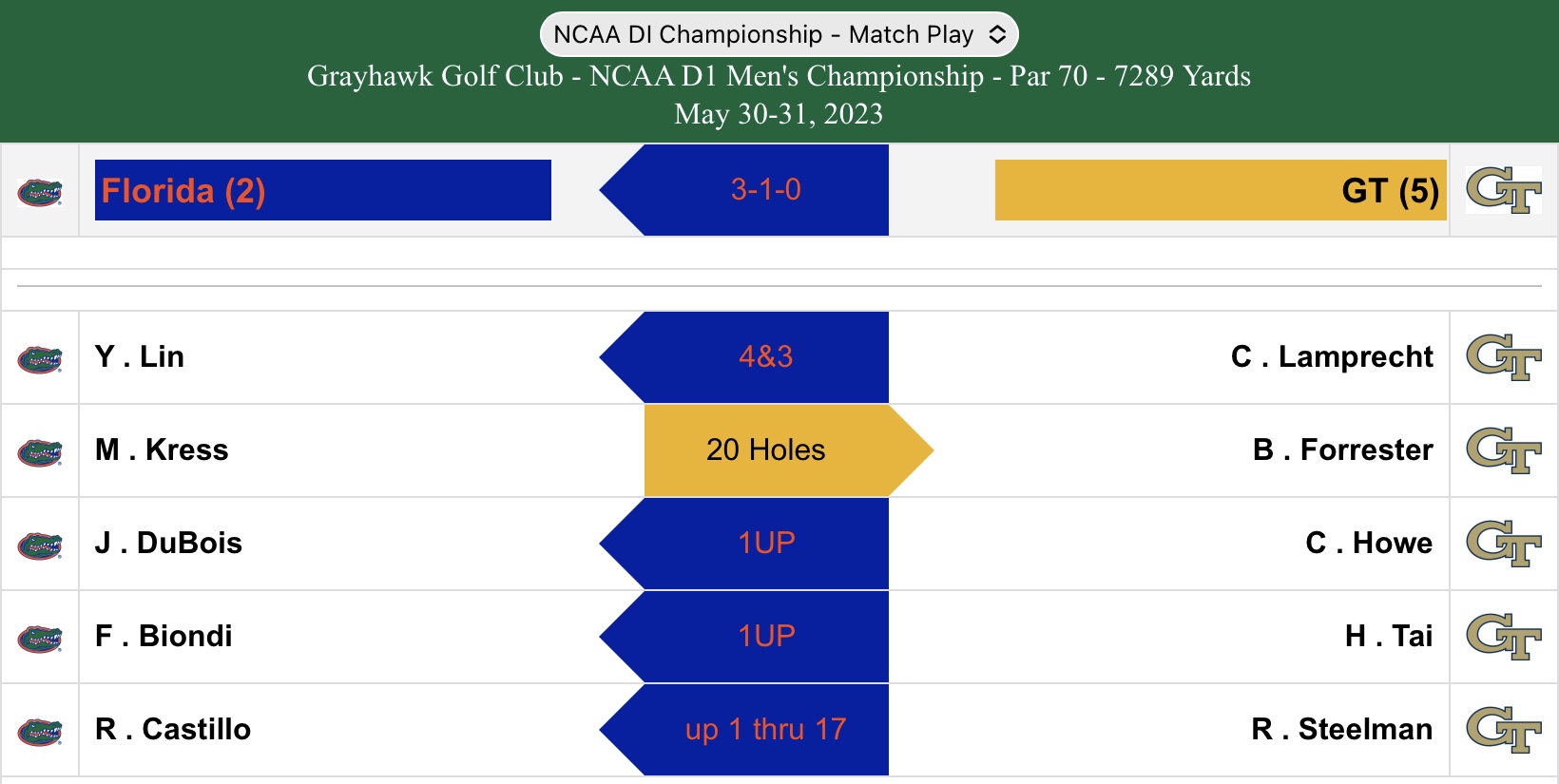
Task: Click player name C. Howe
Action: click(x=1368, y=544)
